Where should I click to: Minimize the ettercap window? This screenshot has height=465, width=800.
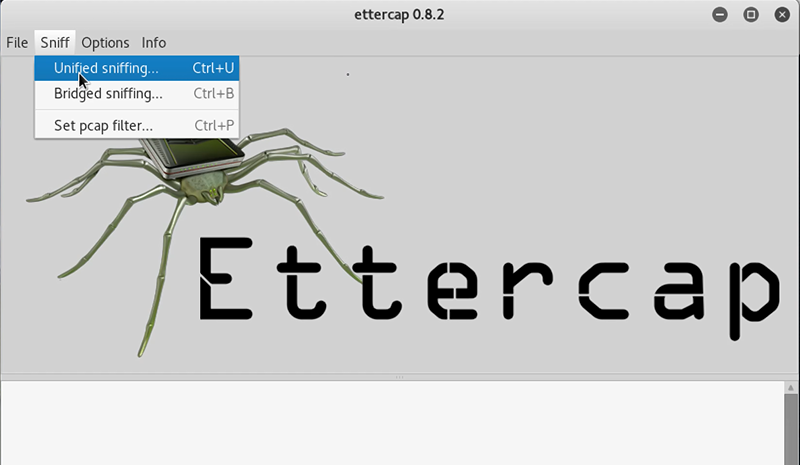(720, 15)
